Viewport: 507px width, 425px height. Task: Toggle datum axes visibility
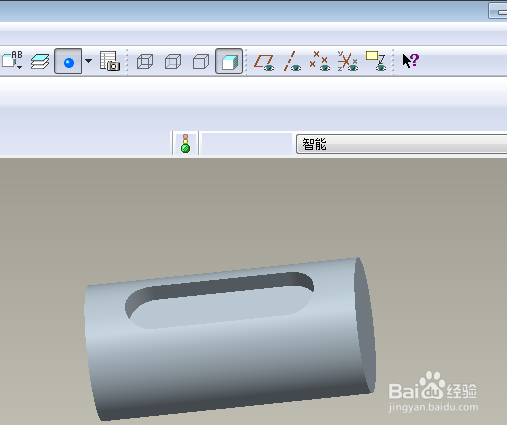tap(292, 61)
